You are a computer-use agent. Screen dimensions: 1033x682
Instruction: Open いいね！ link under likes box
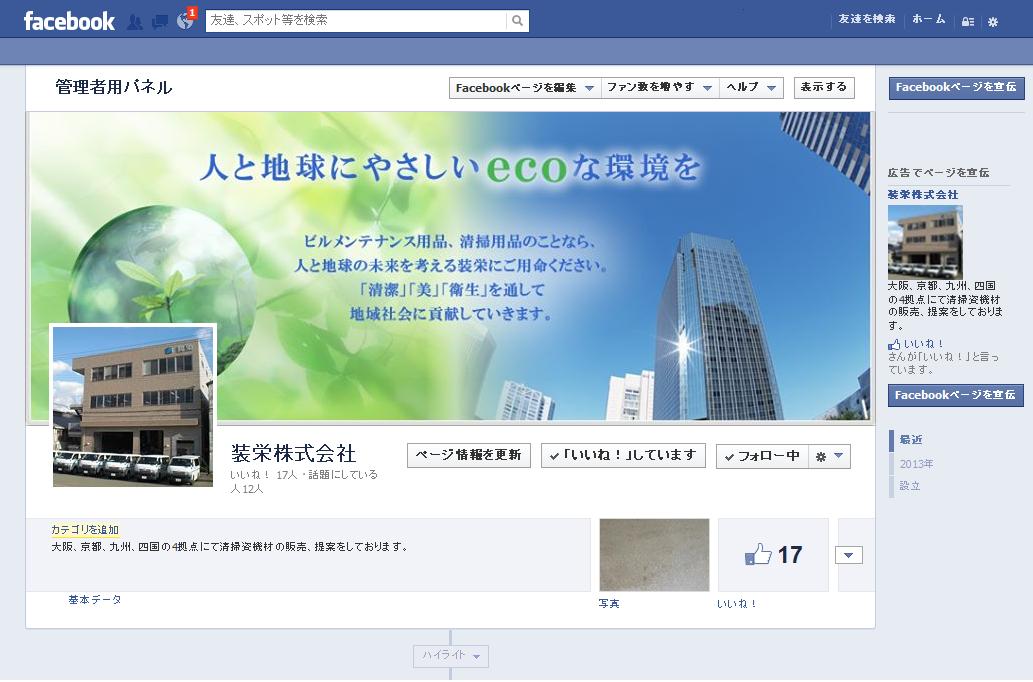click(x=737, y=604)
